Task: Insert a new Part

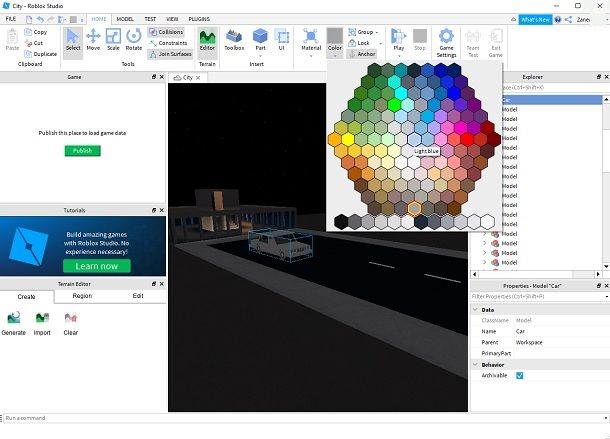Action: click(x=260, y=40)
